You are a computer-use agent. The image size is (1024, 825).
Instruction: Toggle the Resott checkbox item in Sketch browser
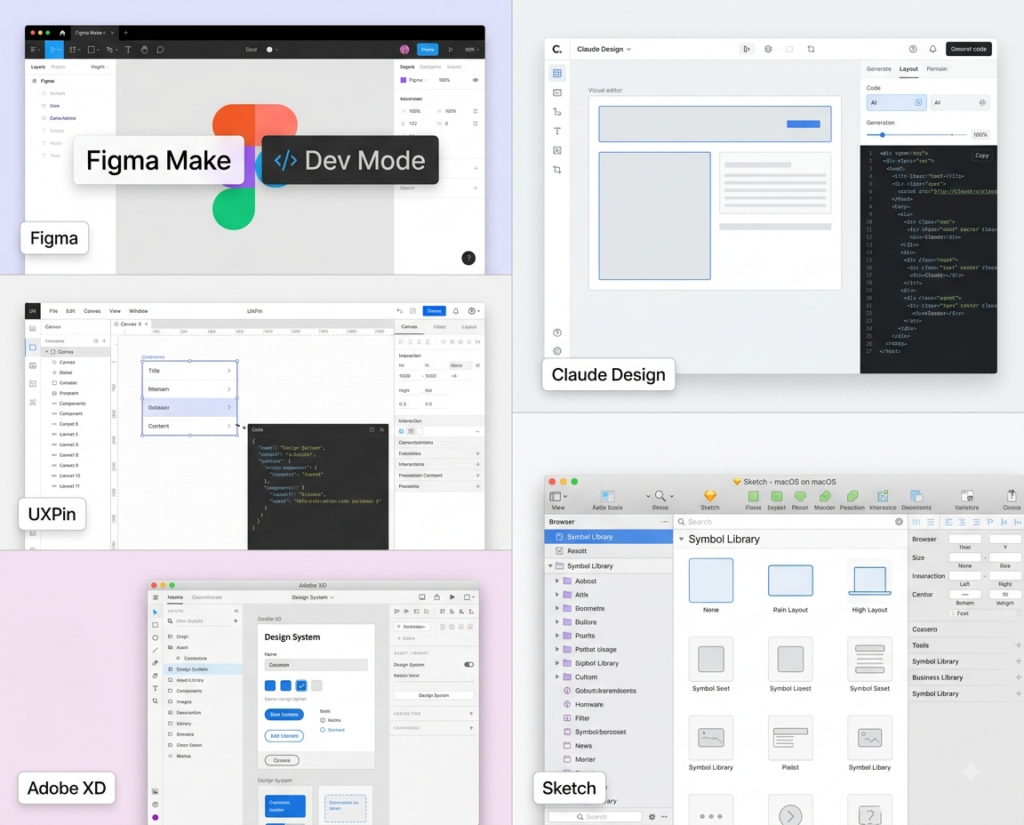coord(559,551)
